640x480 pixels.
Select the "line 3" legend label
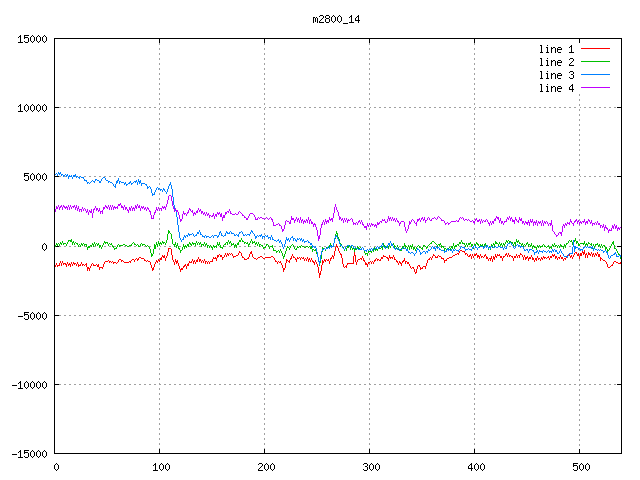556,75
